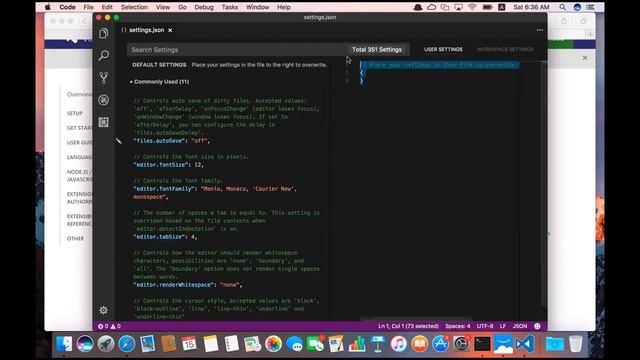Viewport: 640px width, 360px height.
Task: Open the Go menu
Action: (182, 7)
